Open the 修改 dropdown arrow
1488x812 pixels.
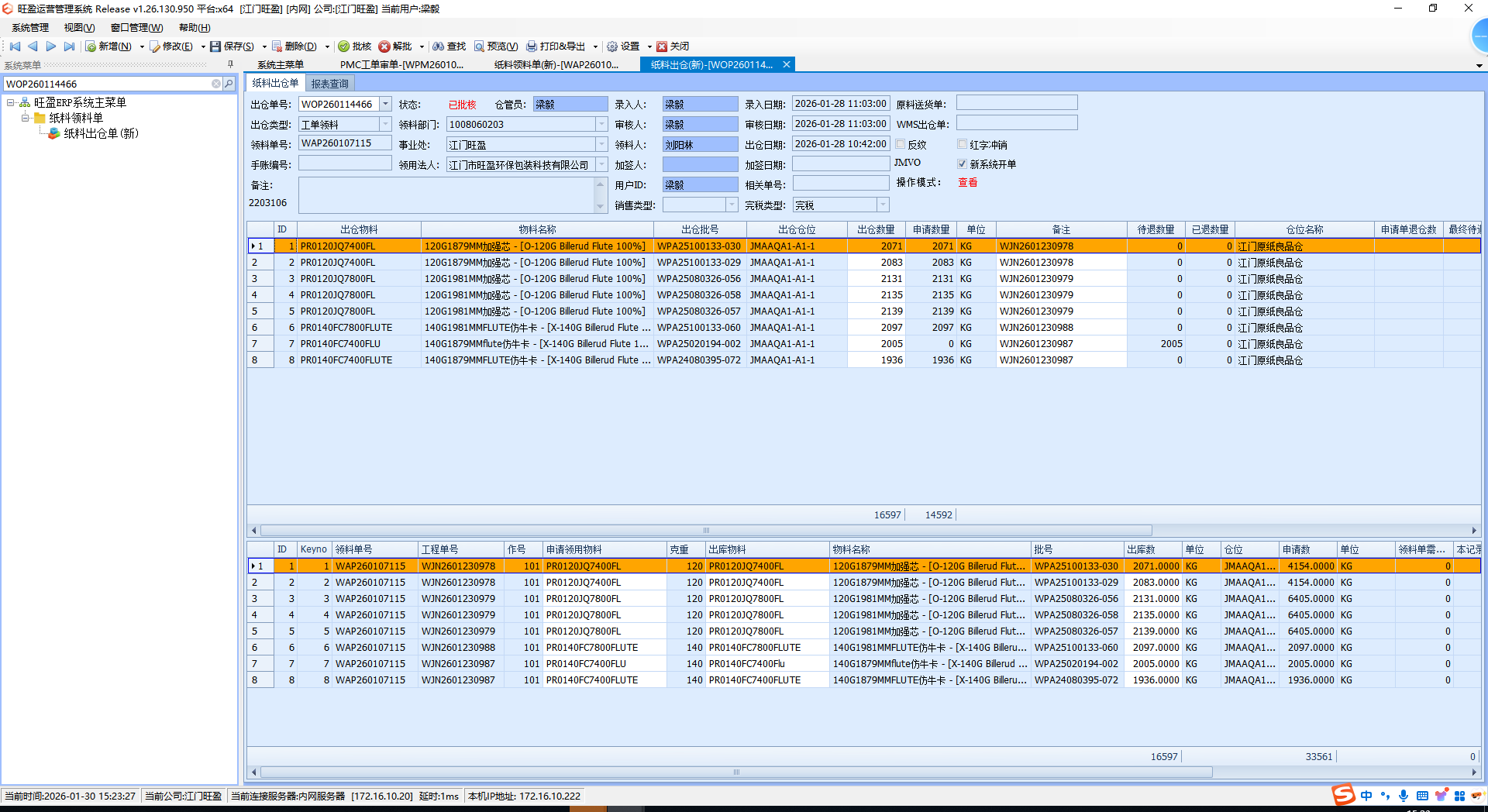(x=203, y=46)
